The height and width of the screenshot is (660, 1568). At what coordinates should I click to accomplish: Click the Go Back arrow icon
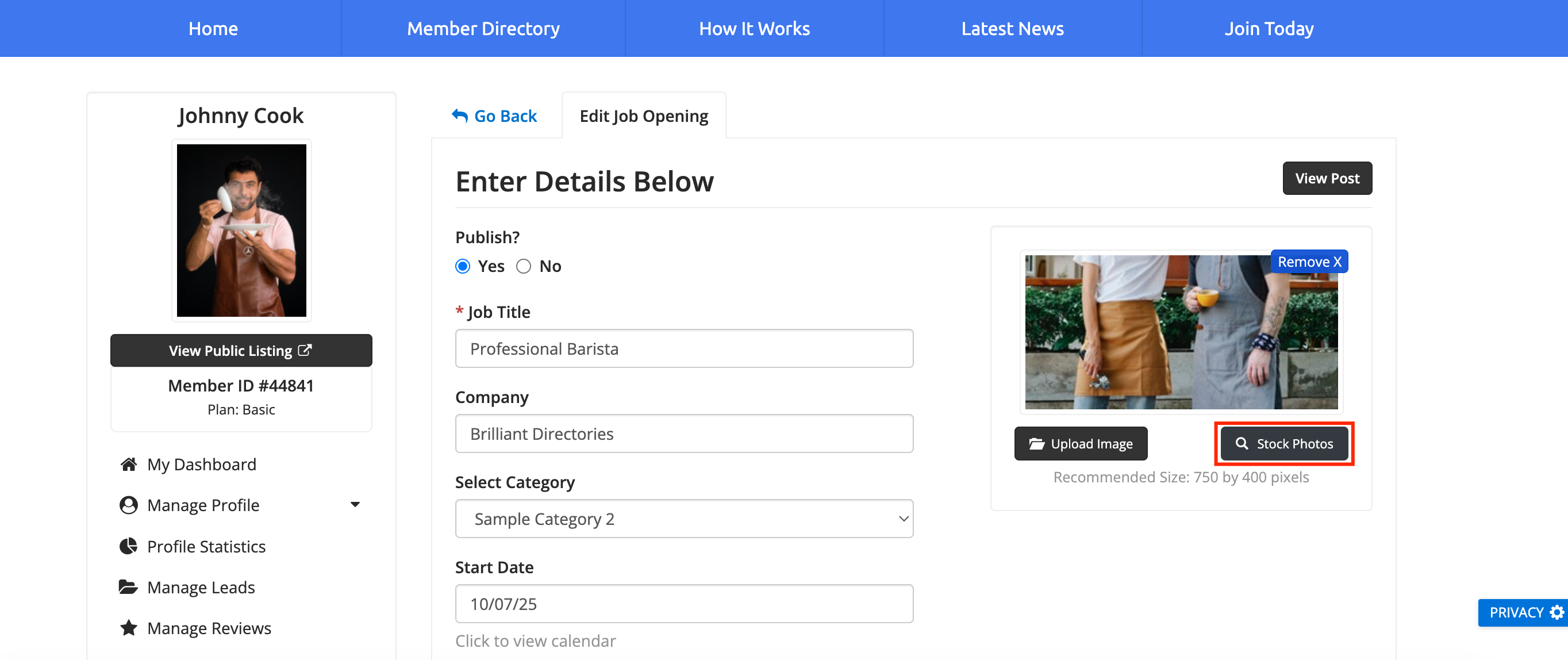point(460,116)
